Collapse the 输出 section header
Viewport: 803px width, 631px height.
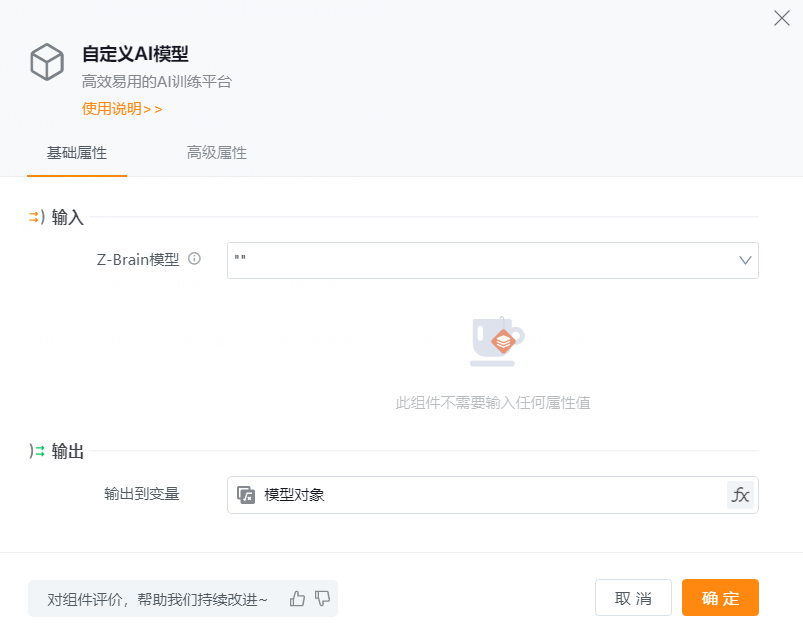pos(68,451)
